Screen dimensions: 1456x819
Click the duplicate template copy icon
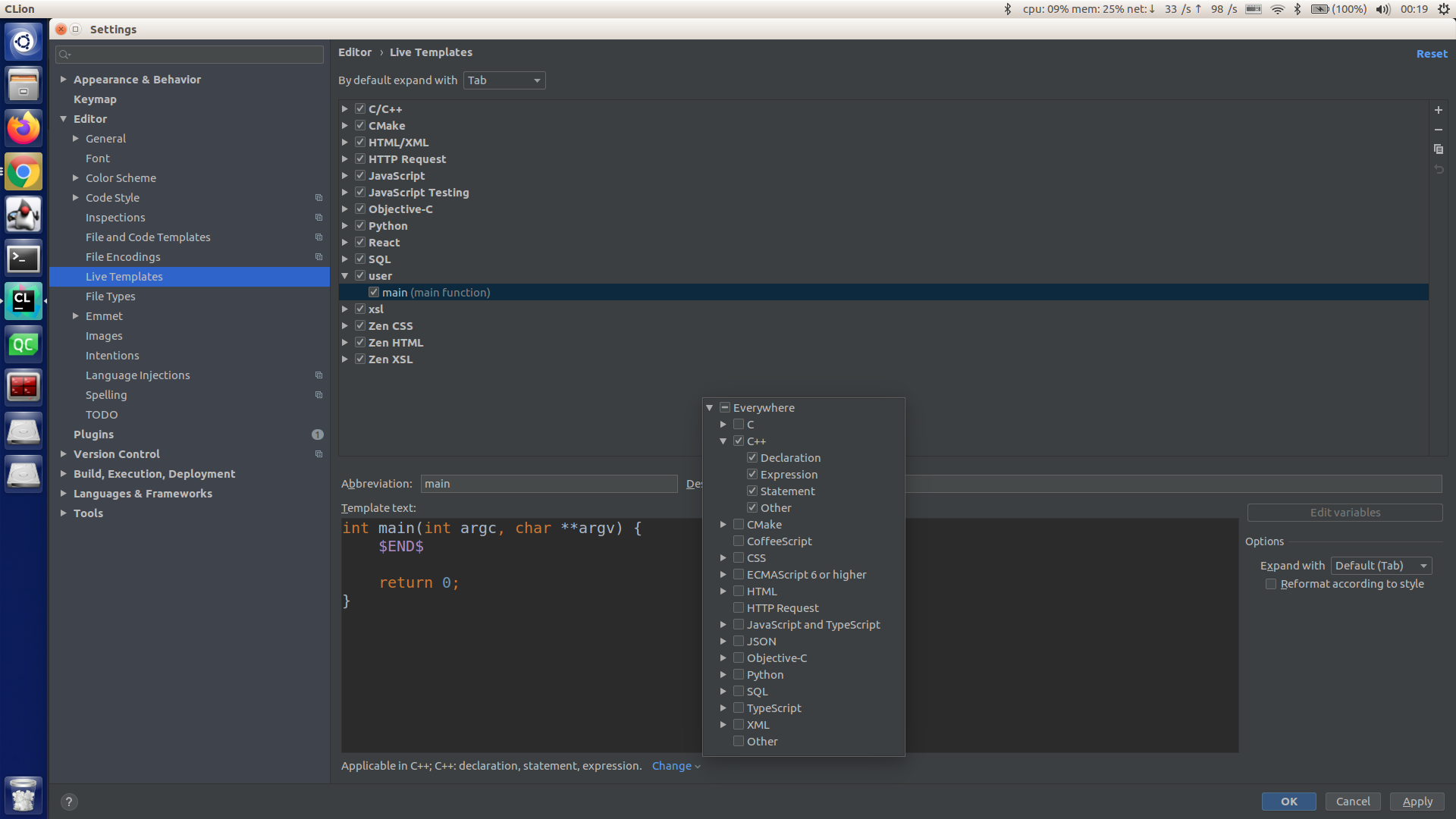click(x=1438, y=149)
